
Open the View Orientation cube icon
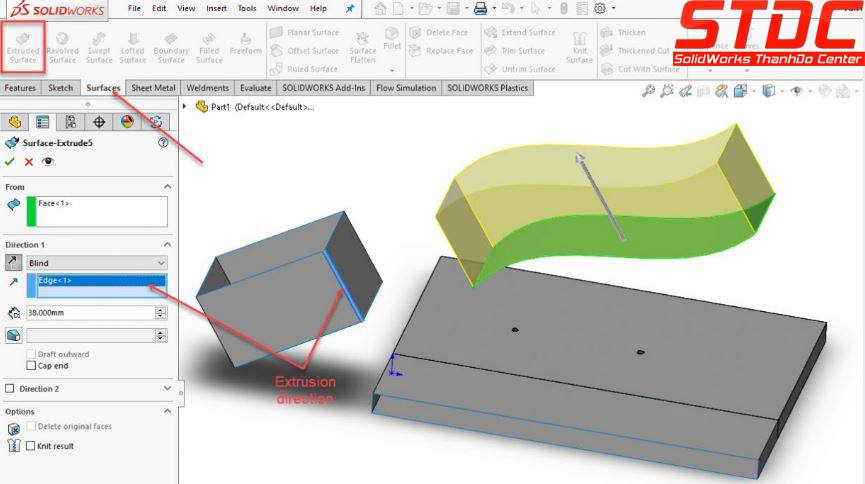(740, 91)
